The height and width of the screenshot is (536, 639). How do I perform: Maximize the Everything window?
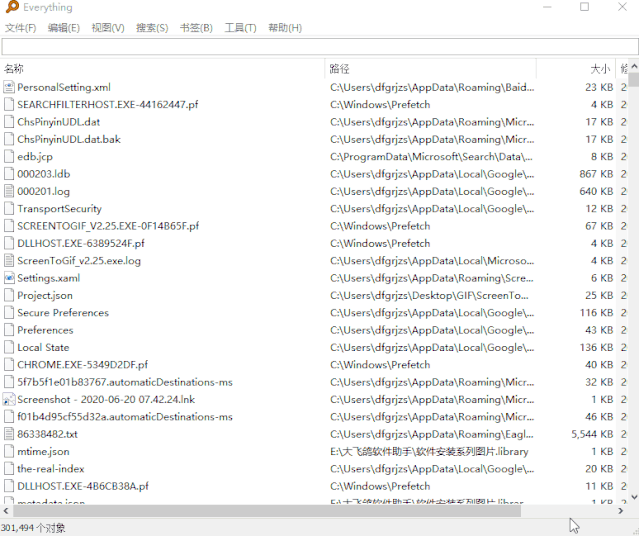pos(584,7)
